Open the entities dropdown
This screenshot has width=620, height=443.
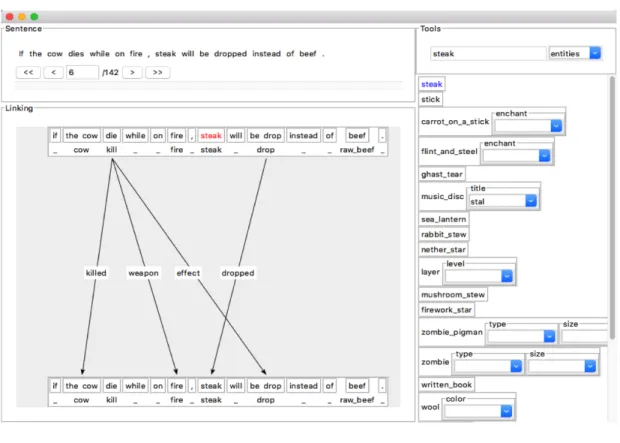575,53
